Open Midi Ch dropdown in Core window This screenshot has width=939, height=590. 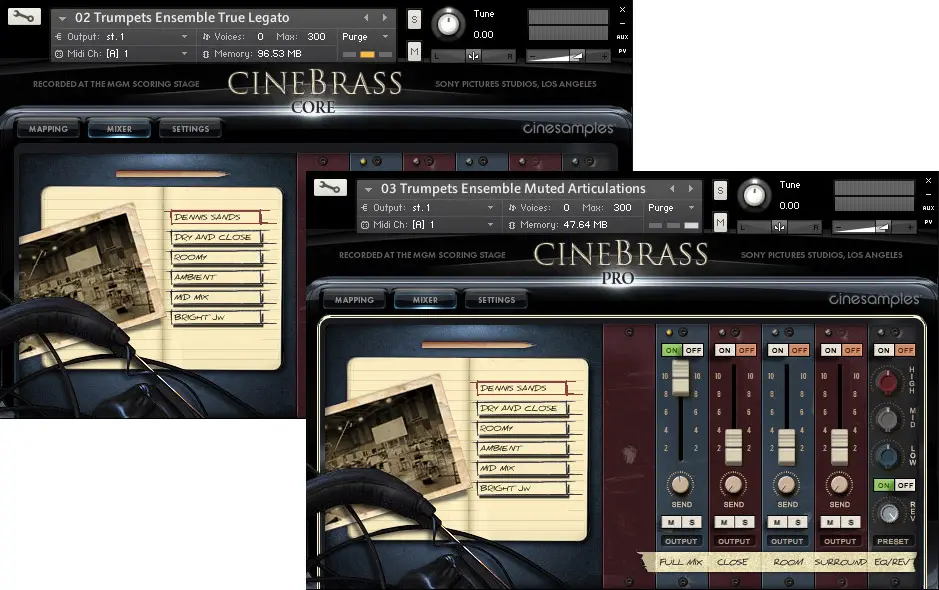click(184, 53)
